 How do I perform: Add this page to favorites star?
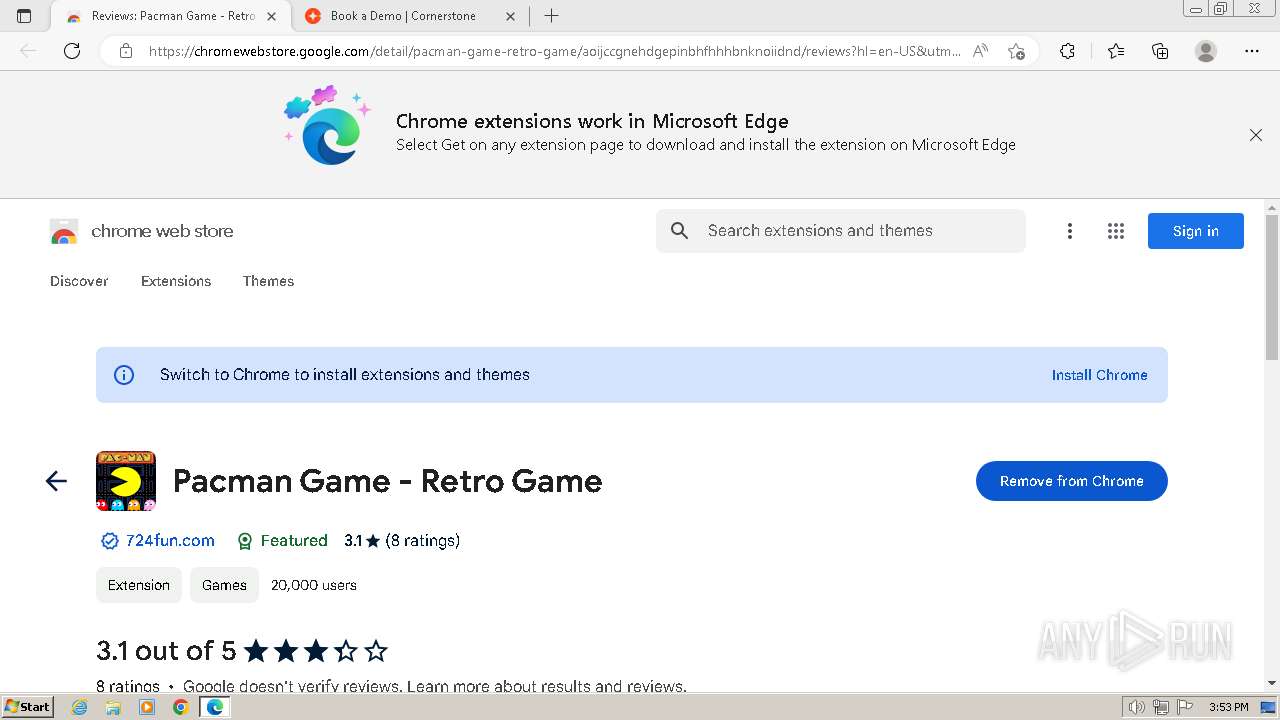point(1016,51)
